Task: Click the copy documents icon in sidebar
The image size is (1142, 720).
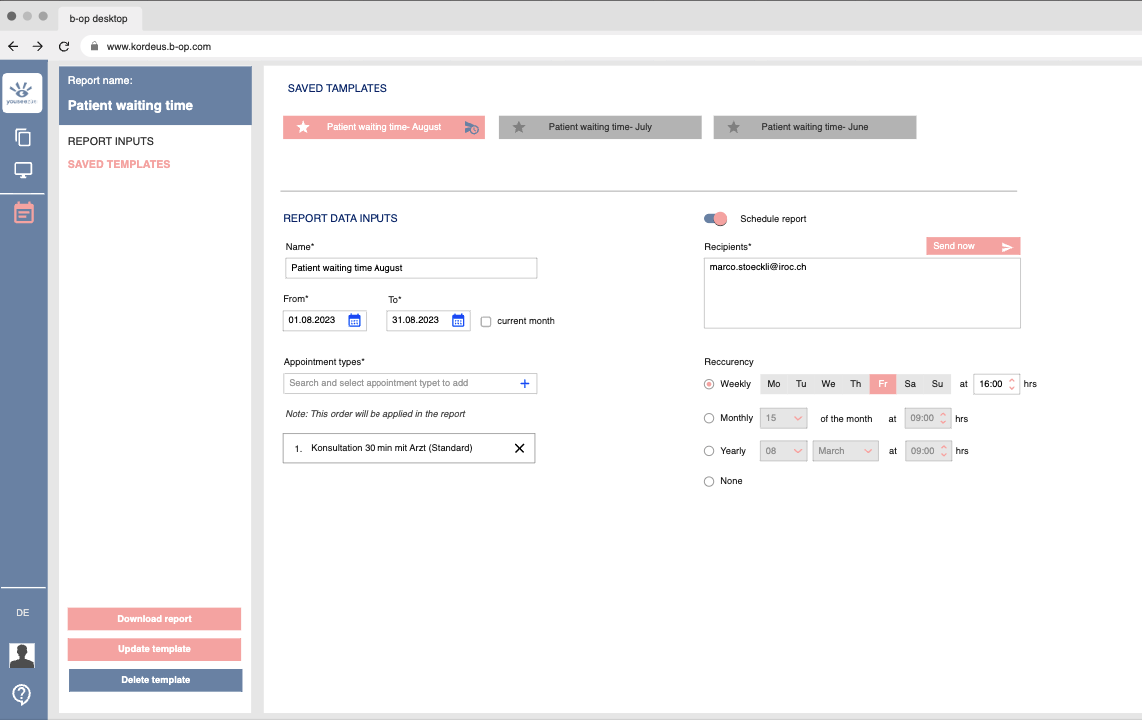Action: (x=23, y=138)
